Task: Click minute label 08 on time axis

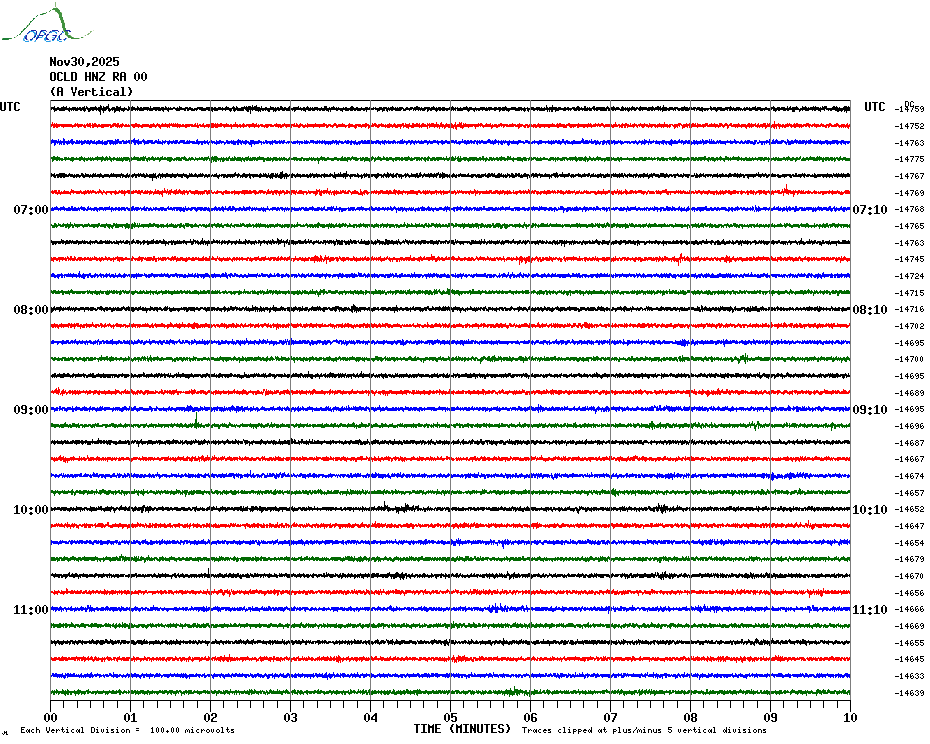Action: coord(690,717)
